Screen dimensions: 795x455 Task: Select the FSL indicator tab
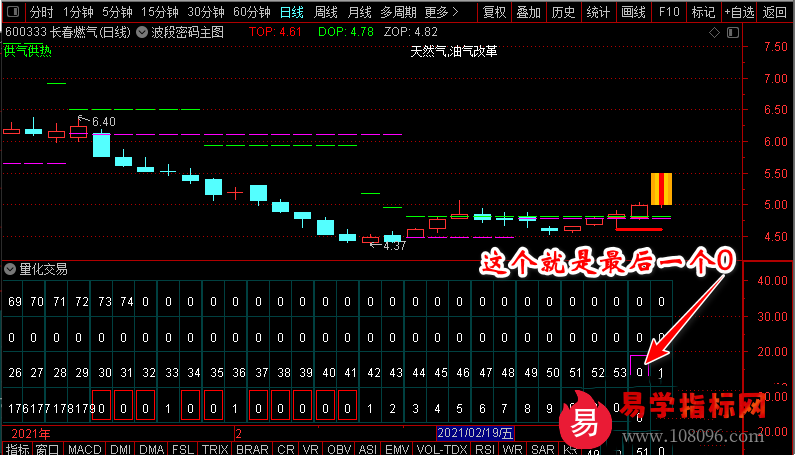(183, 449)
